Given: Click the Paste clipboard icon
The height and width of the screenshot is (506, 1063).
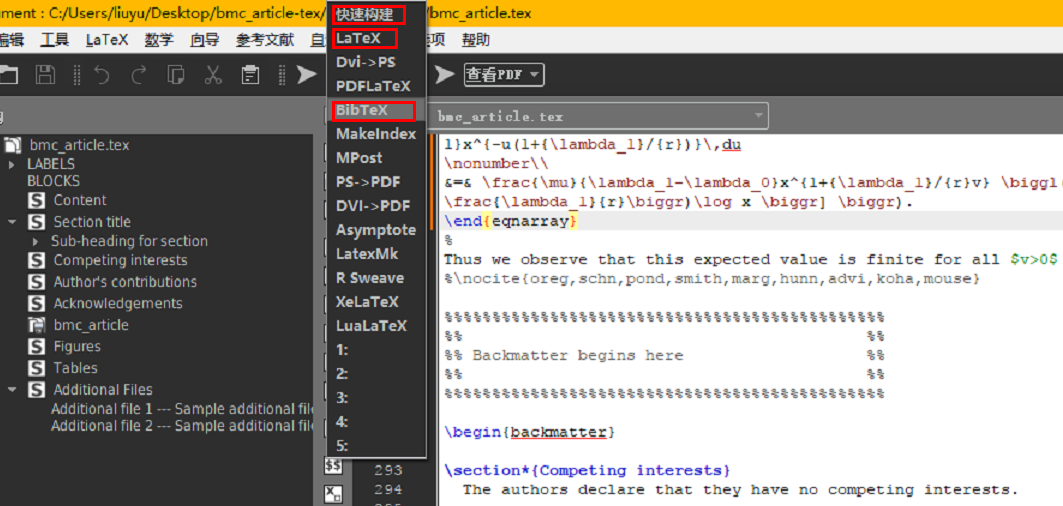Looking at the screenshot, I should tap(251, 74).
